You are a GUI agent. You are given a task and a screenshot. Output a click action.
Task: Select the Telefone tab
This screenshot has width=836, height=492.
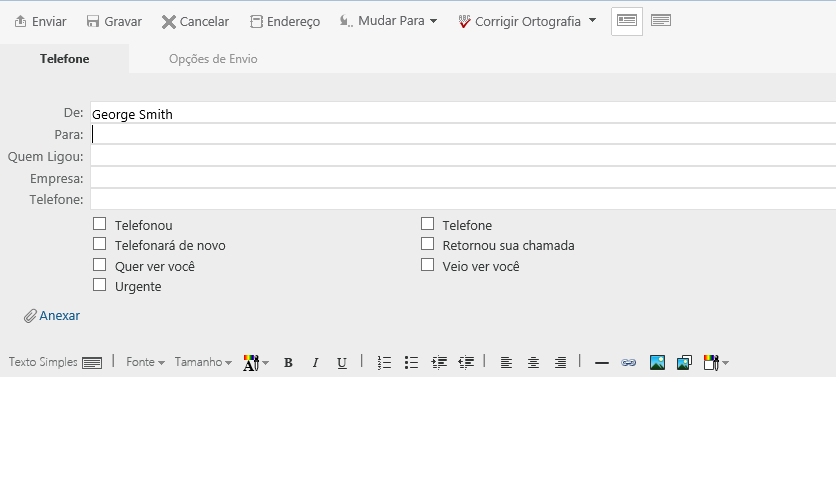click(x=65, y=59)
